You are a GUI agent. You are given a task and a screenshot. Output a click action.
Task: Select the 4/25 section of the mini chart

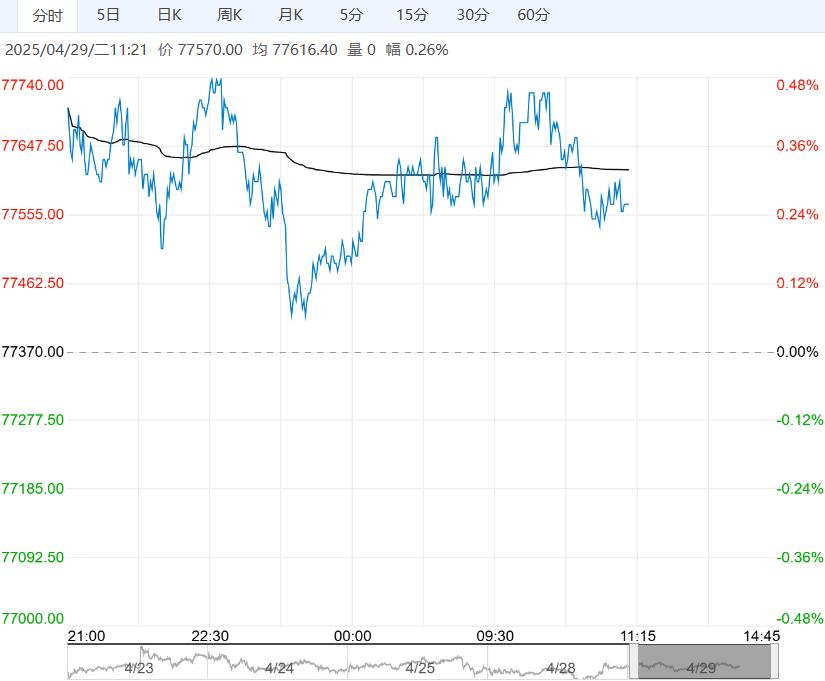(420, 667)
